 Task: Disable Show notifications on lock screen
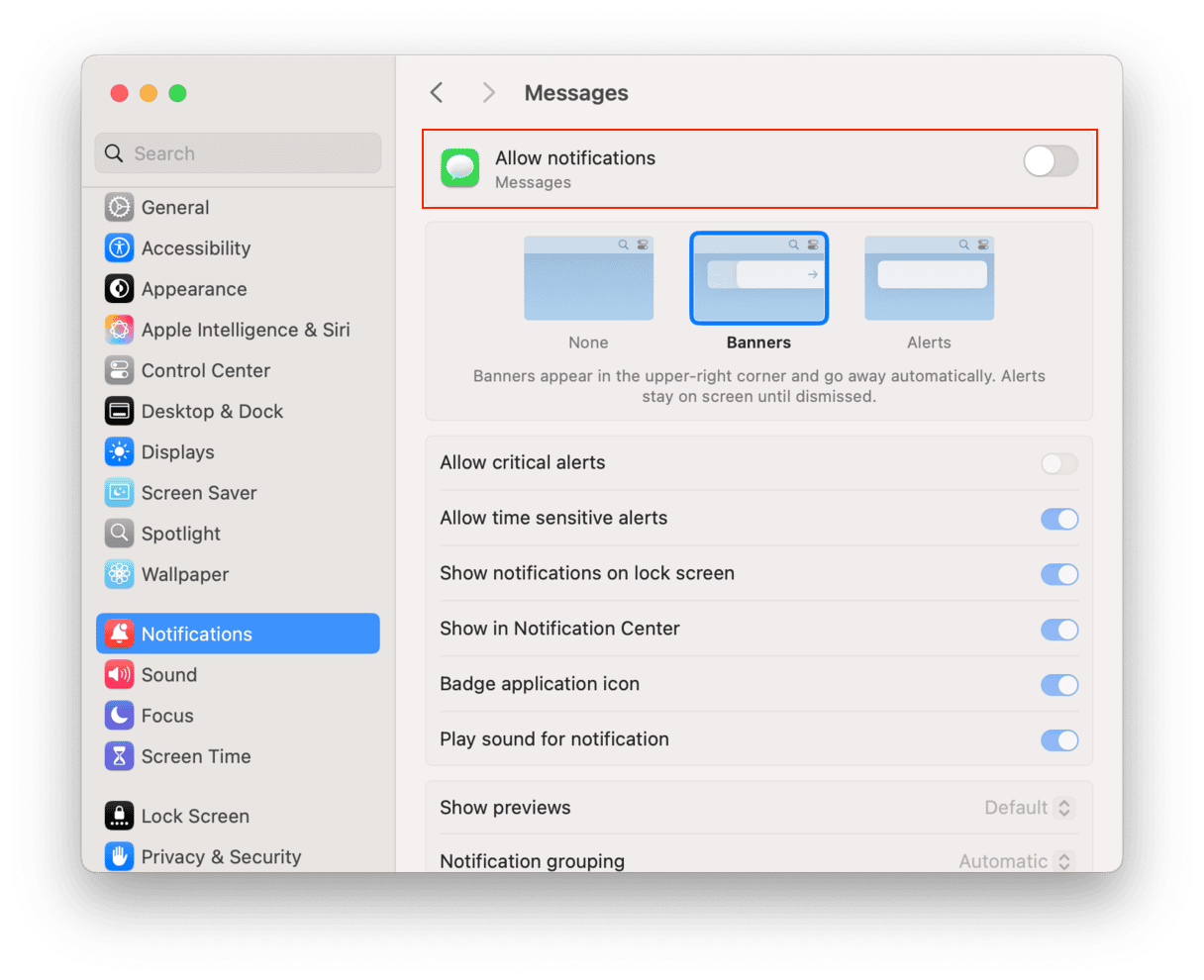(x=1059, y=574)
